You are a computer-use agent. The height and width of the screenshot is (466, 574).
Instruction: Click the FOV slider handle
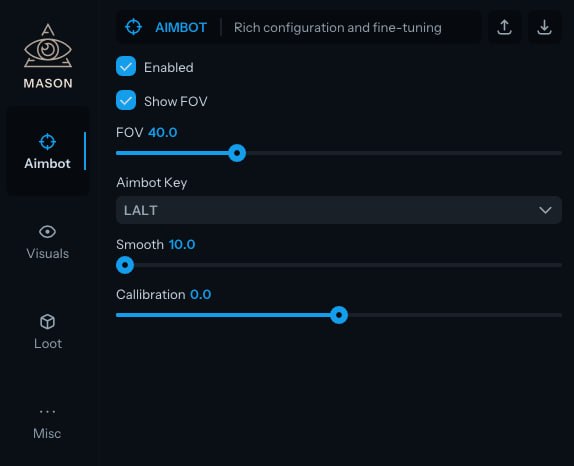click(237, 153)
